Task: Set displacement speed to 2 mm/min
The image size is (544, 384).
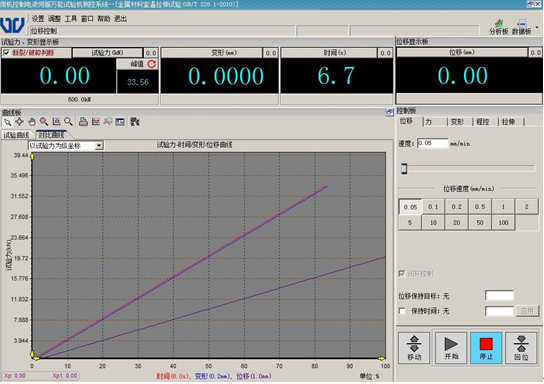Action: click(527, 207)
